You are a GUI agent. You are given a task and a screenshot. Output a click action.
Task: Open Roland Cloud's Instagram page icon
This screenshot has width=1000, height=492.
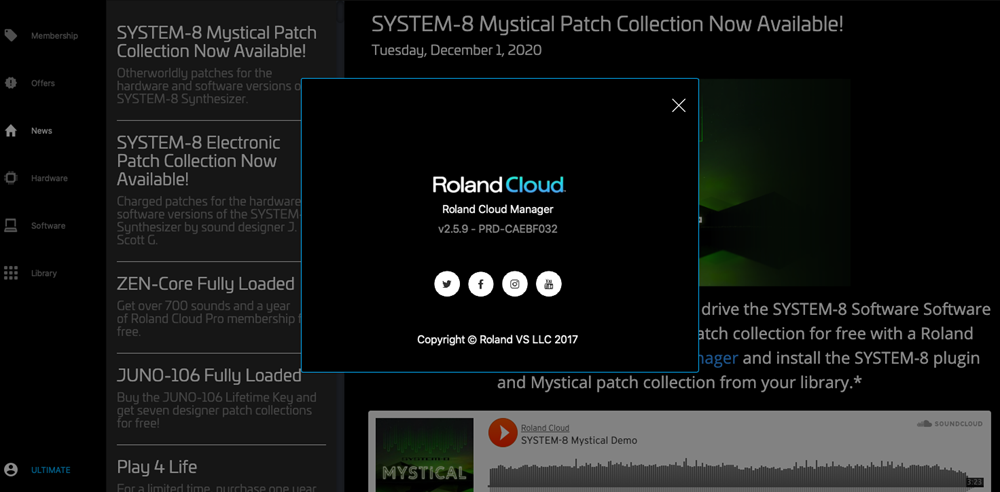(x=515, y=284)
